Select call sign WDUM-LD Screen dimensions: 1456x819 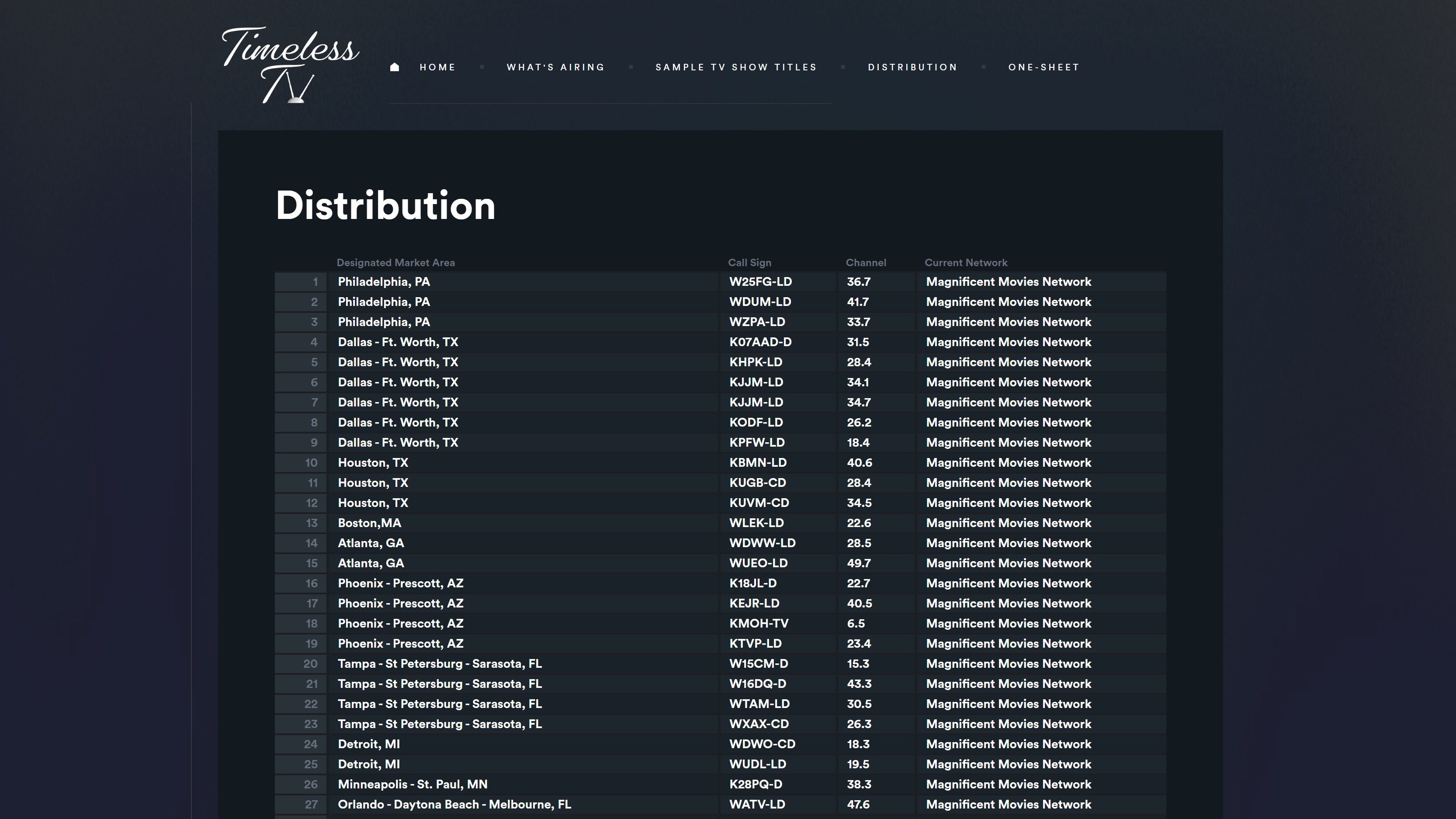(760, 302)
